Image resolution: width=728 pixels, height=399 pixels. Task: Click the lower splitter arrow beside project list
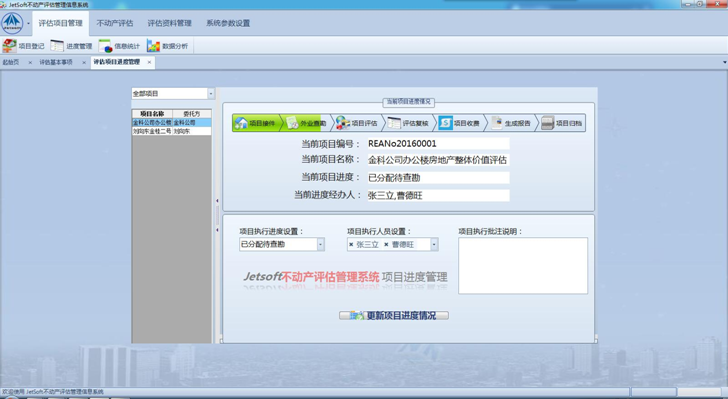217,230
